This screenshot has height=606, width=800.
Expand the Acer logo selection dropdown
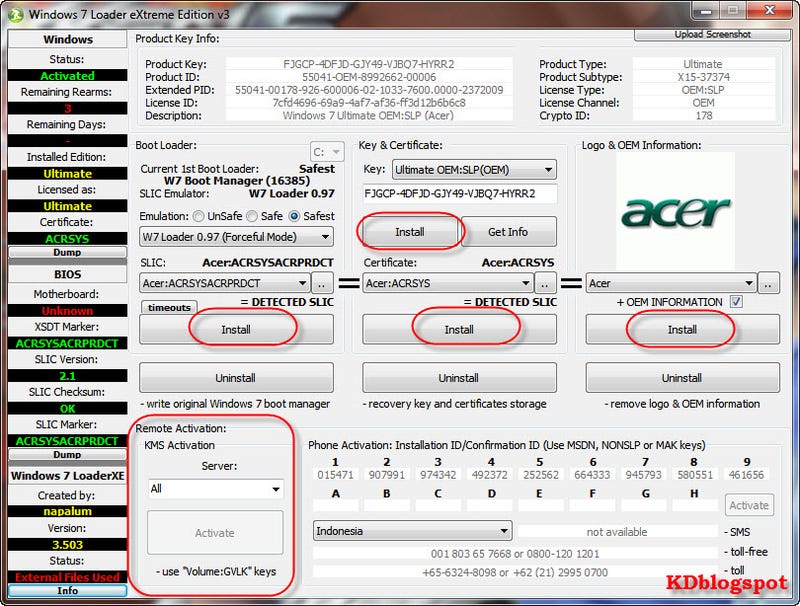pos(671,283)
